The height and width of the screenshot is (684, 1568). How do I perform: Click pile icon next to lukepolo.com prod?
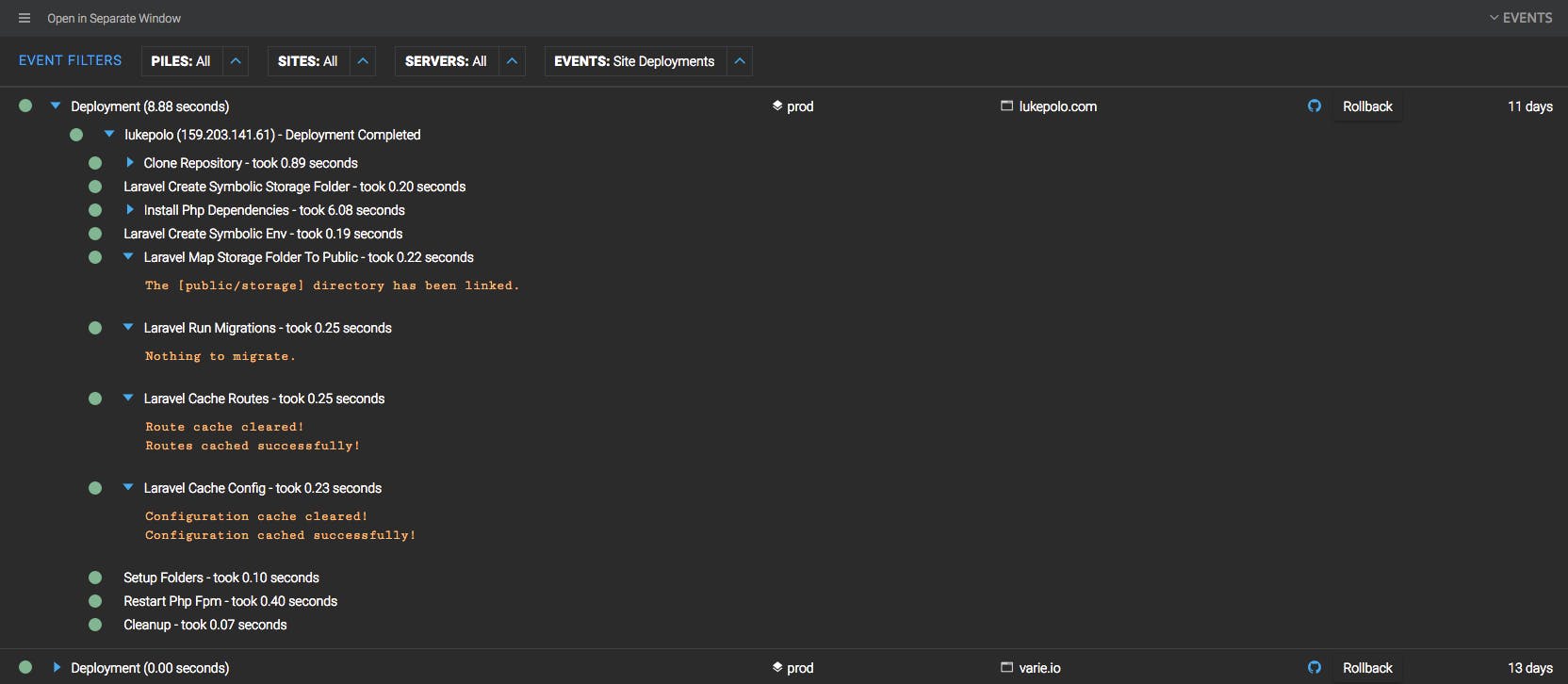[777, 106]
